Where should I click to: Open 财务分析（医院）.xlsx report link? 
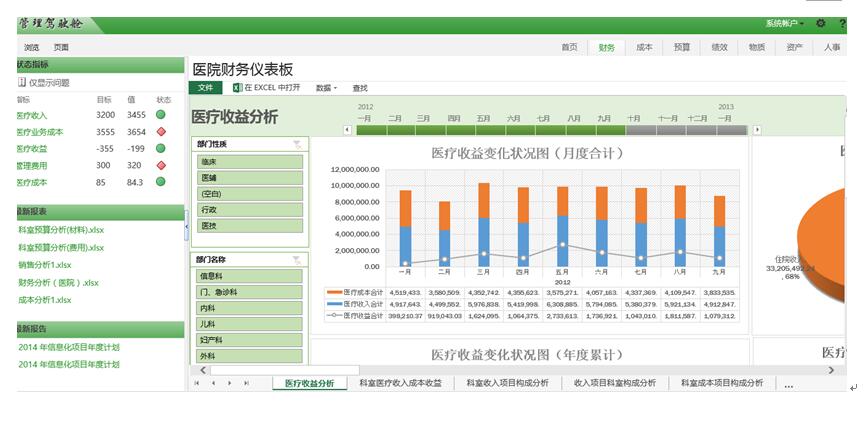58,283
